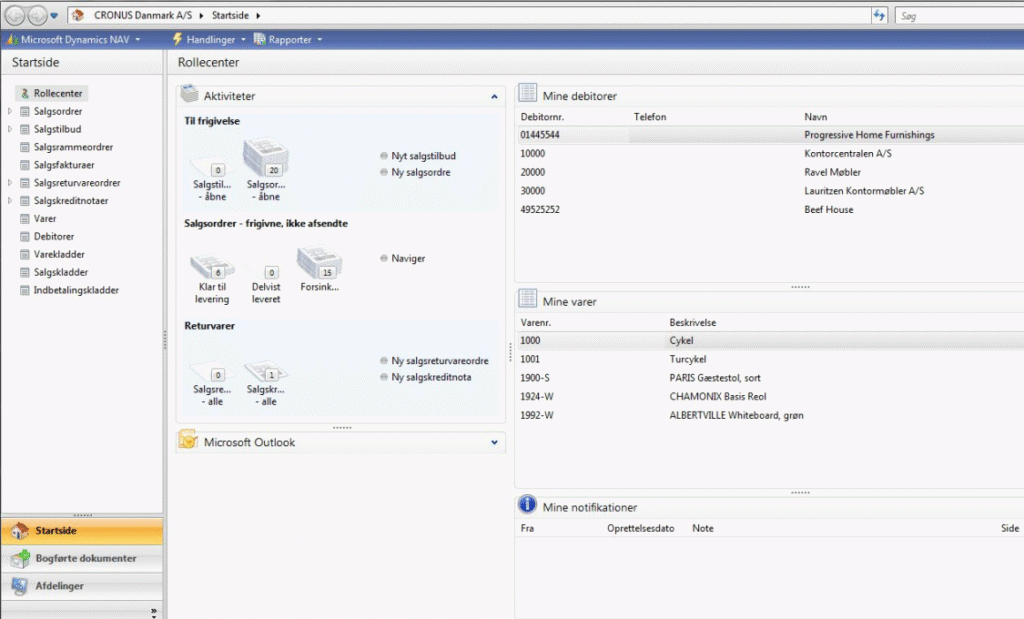Click the navigation pane configure chevron
1024x619 pixels.
pyautogui.click(x=154, y=612)
